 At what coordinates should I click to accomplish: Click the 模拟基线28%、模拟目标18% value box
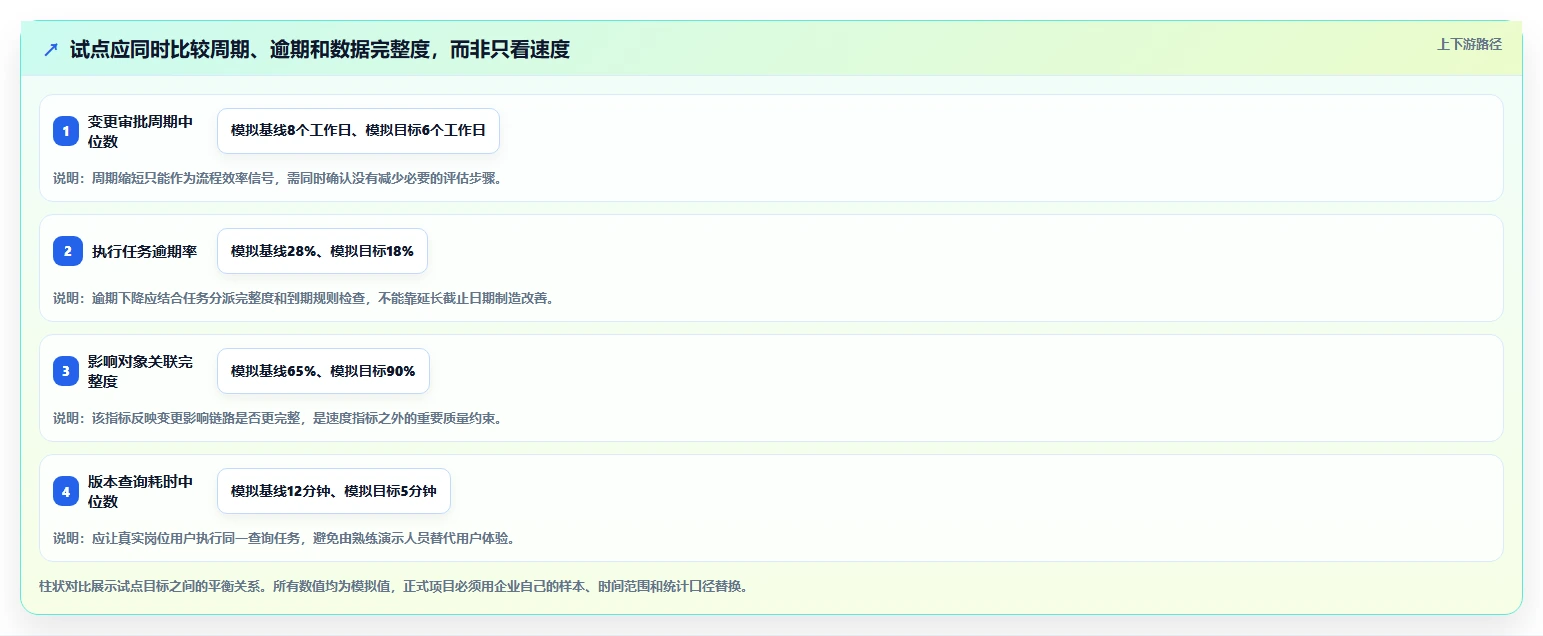pyautogui.click(x=322, y=251)
